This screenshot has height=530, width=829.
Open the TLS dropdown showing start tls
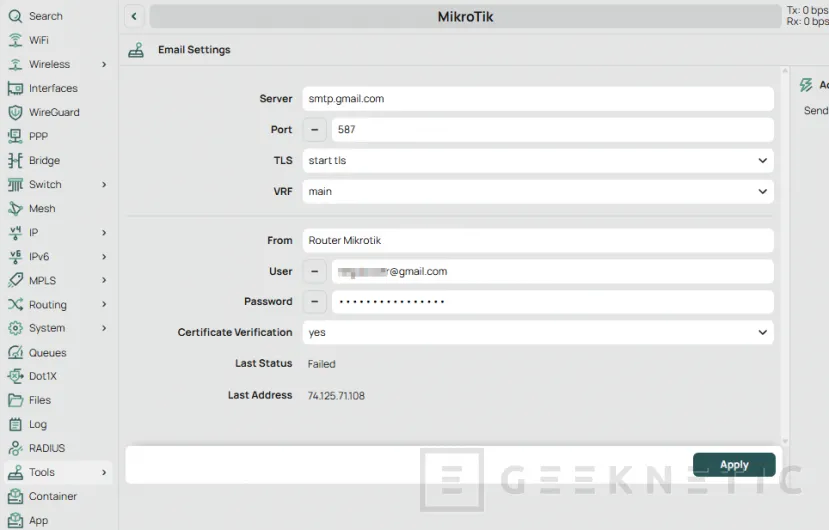(538, 161)
